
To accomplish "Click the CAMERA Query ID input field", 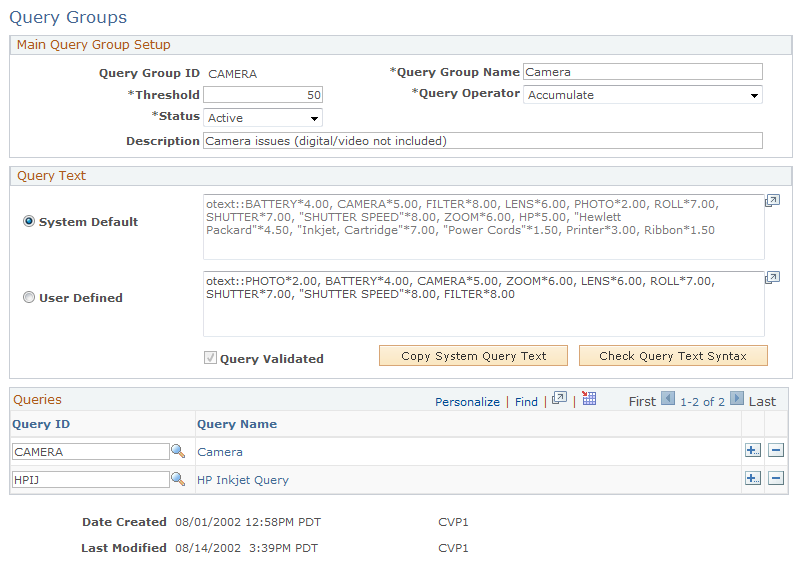I will (91, 452).
